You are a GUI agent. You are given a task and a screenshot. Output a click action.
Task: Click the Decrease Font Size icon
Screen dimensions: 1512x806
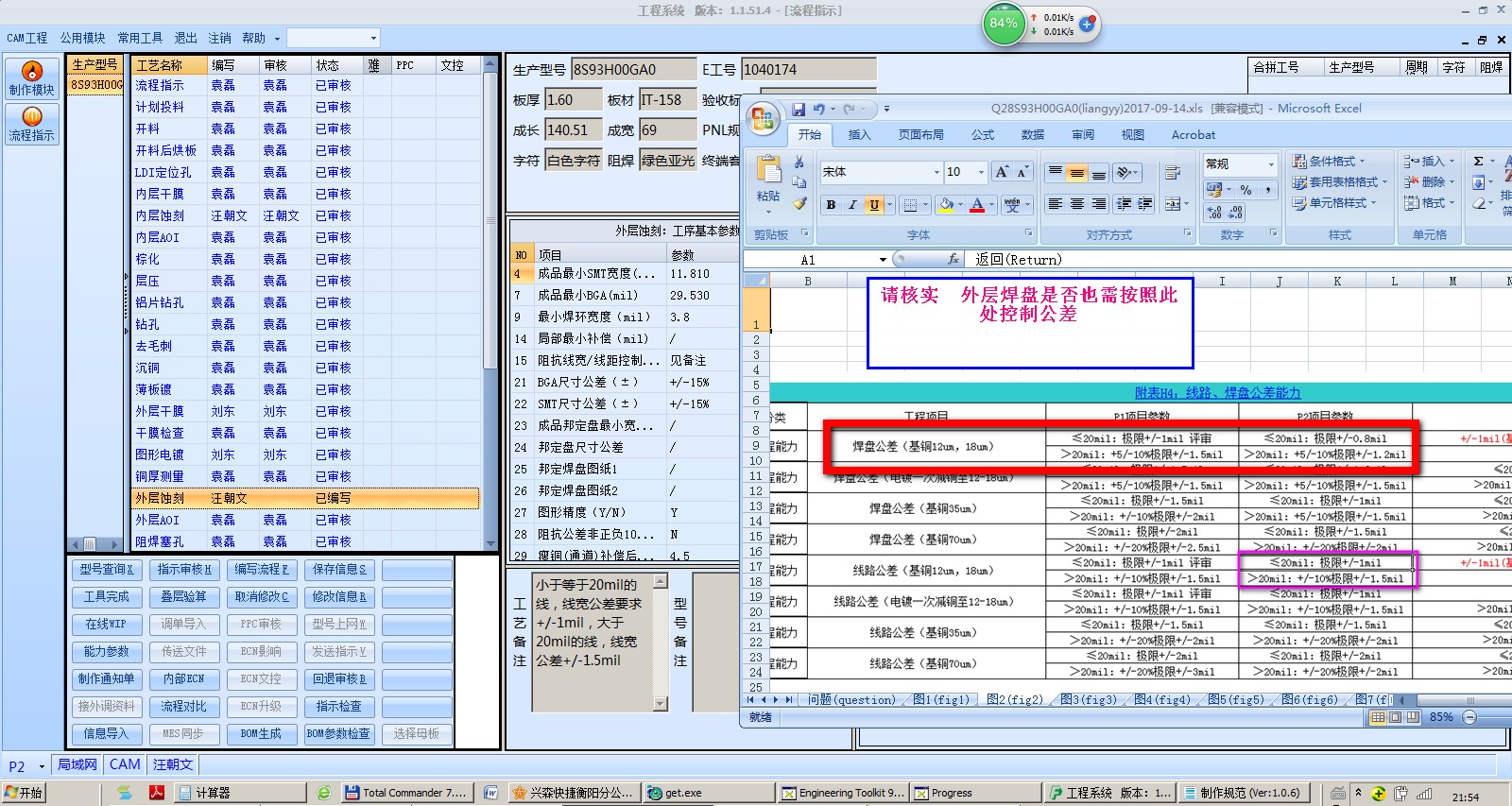(1022, 172)
